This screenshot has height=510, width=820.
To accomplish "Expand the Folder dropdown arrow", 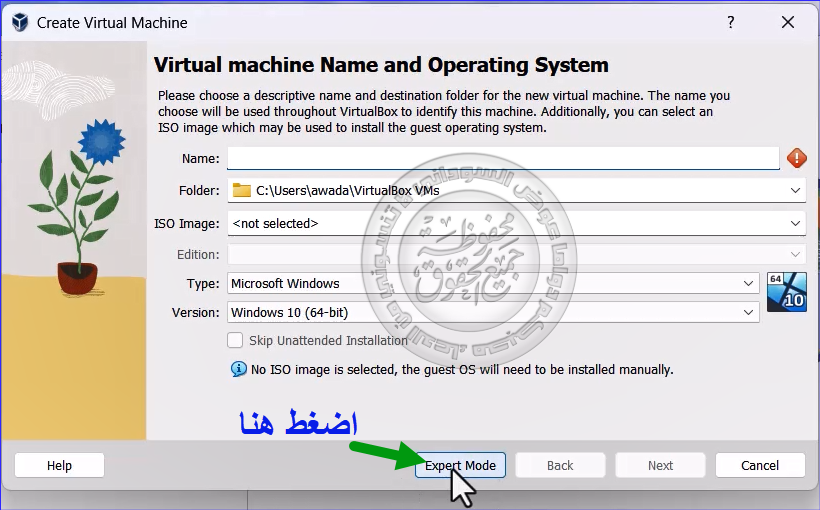I will pos(795,190).
